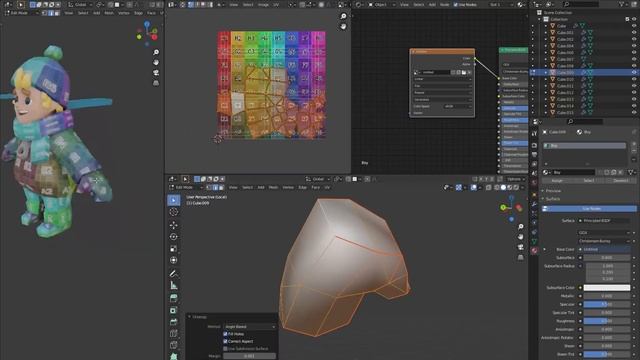Select the Scale tool in bottom viewport toolbar

[173, 249]
